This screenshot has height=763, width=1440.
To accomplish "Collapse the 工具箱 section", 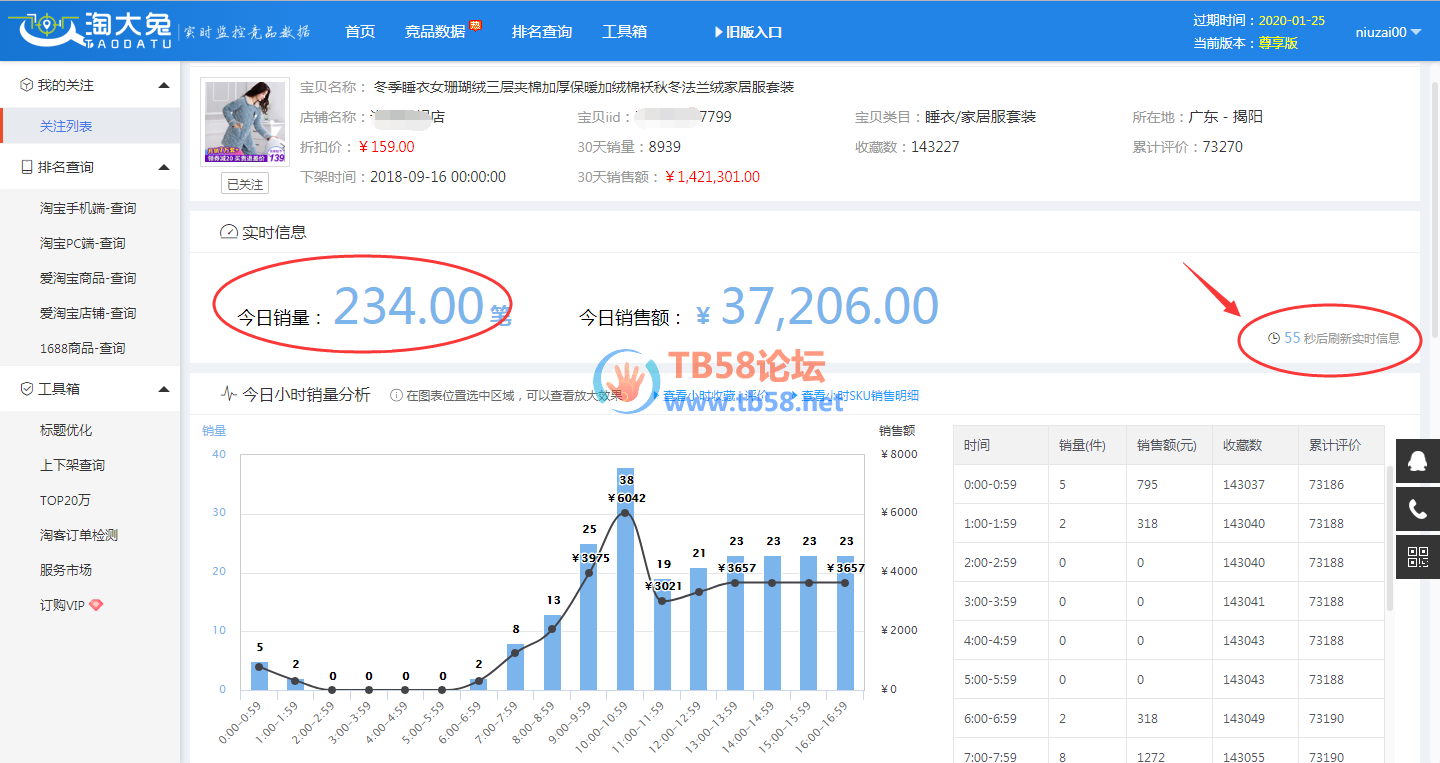I will click(164, 389).
